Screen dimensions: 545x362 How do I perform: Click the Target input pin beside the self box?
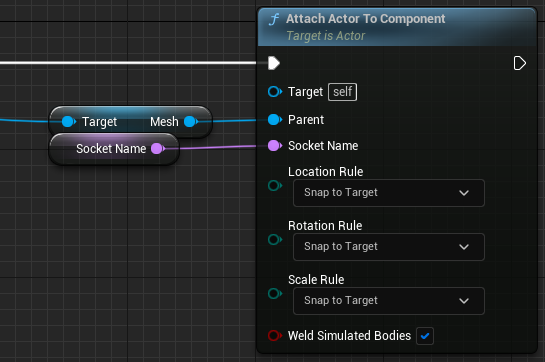pyautogui.click(x=275, y=92)
